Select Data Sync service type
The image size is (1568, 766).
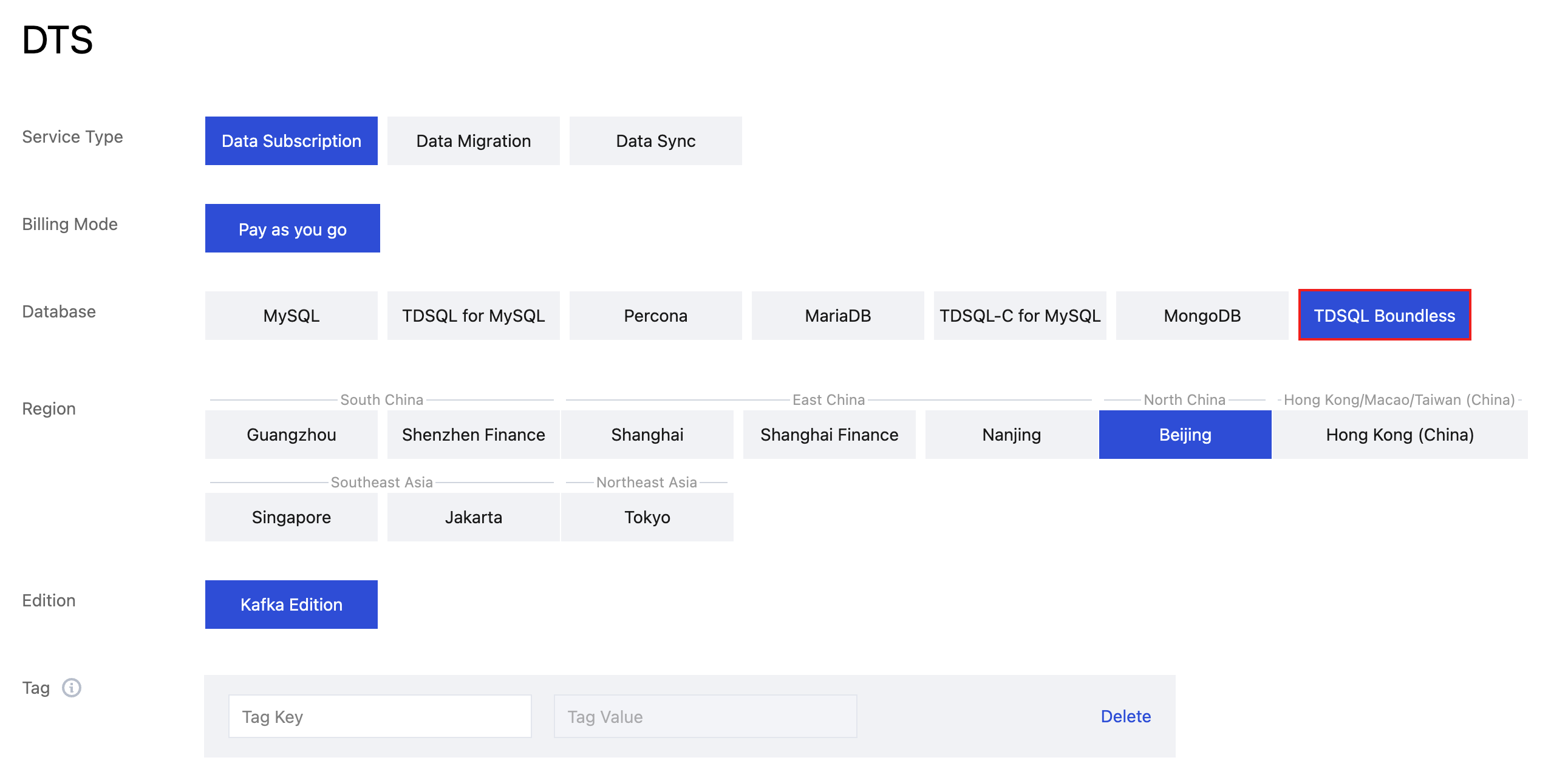(655, 141)
